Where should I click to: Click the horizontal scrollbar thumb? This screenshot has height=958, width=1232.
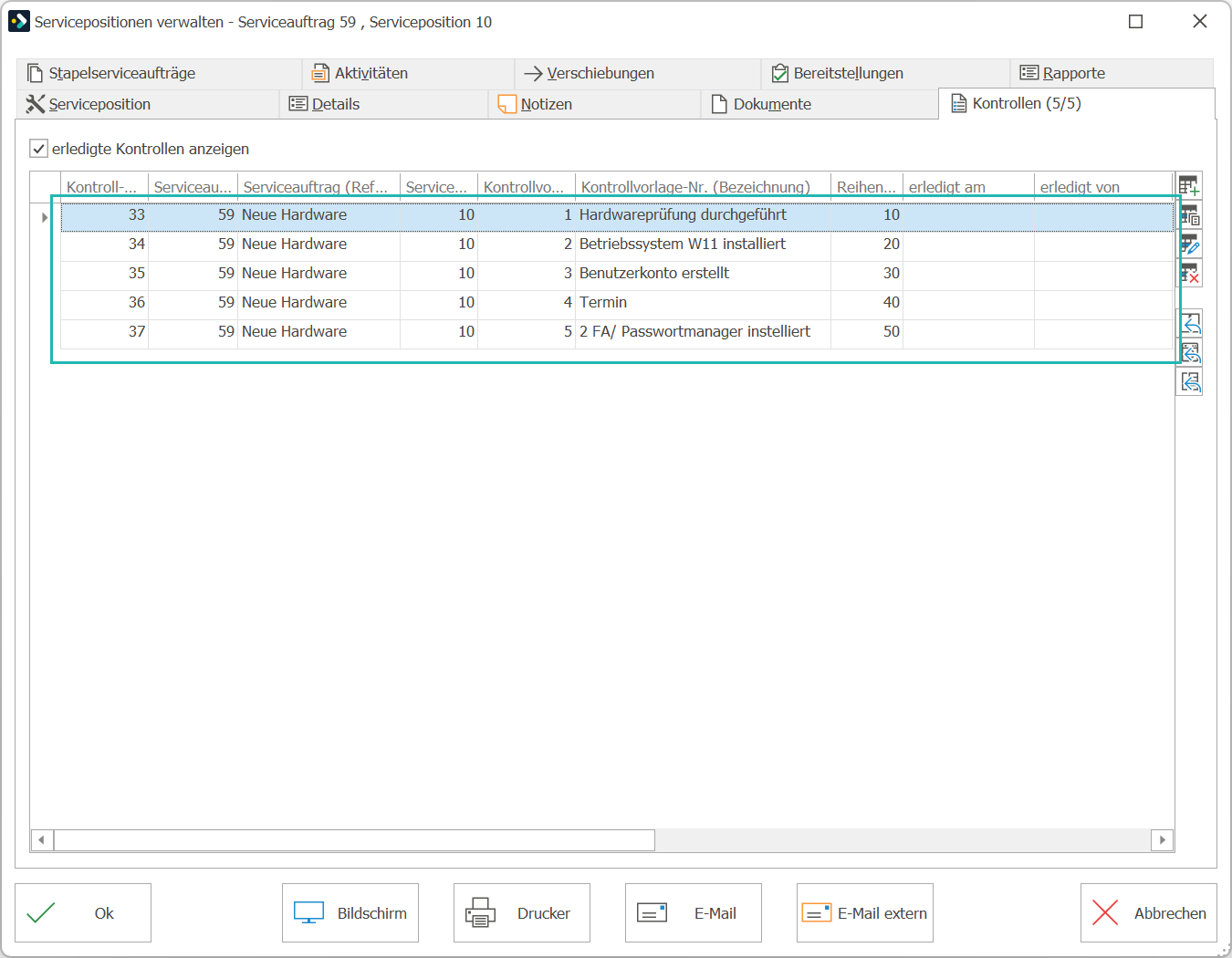[354, 839]
